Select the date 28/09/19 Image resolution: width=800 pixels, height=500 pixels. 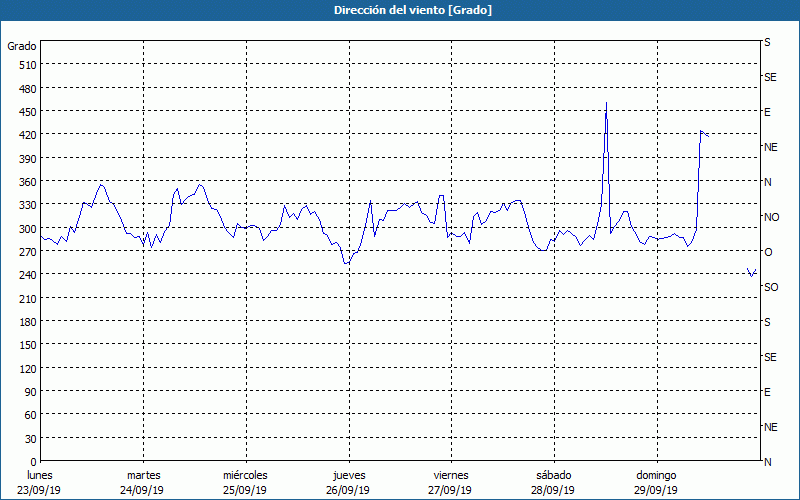(553, 490)
